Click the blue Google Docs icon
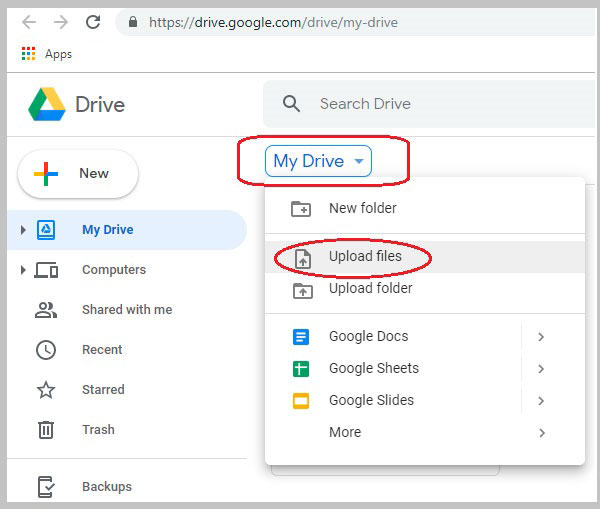This screenshot has width=600, height=509. (x=301, y=337)
